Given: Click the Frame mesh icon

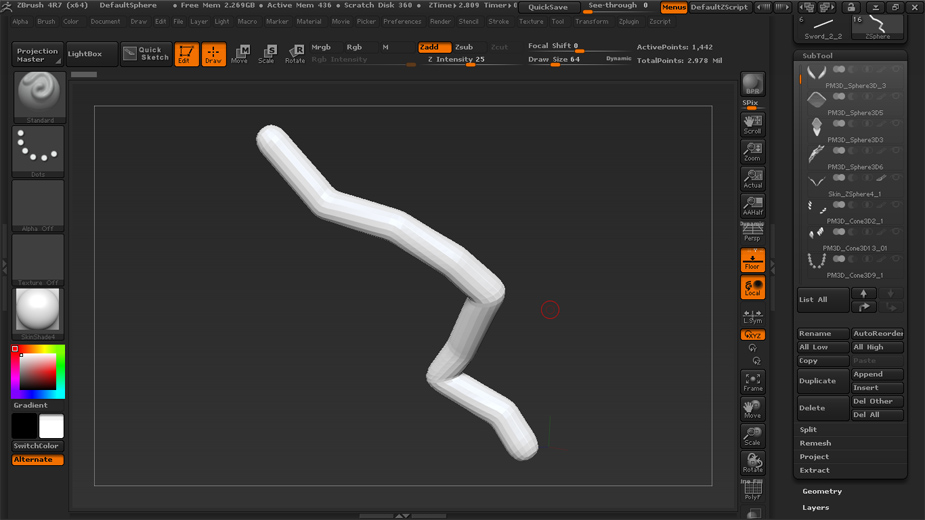Looking at the screenshot, I should [752, 382].
